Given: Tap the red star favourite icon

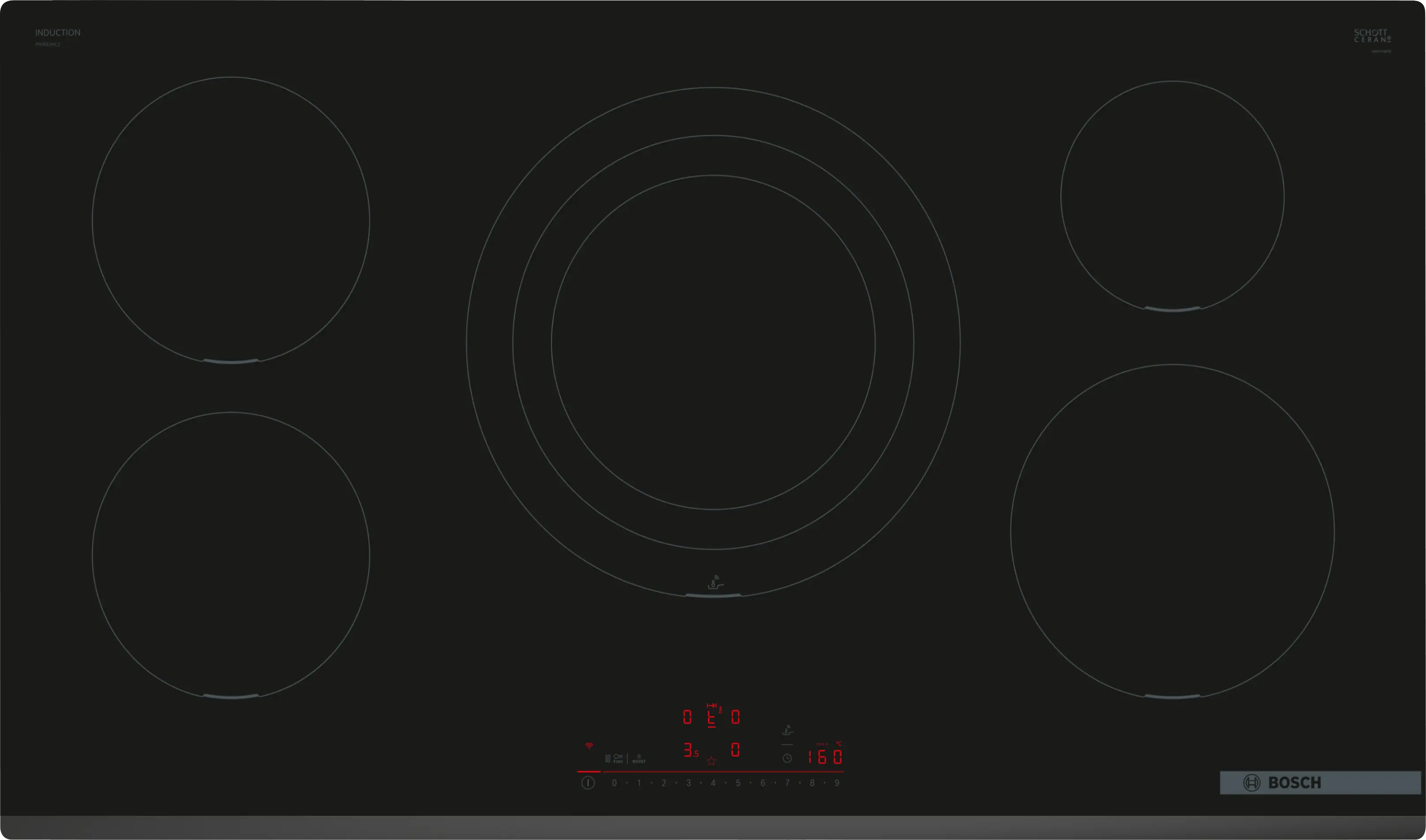Looking at the screenshot, I should [711, 761].
